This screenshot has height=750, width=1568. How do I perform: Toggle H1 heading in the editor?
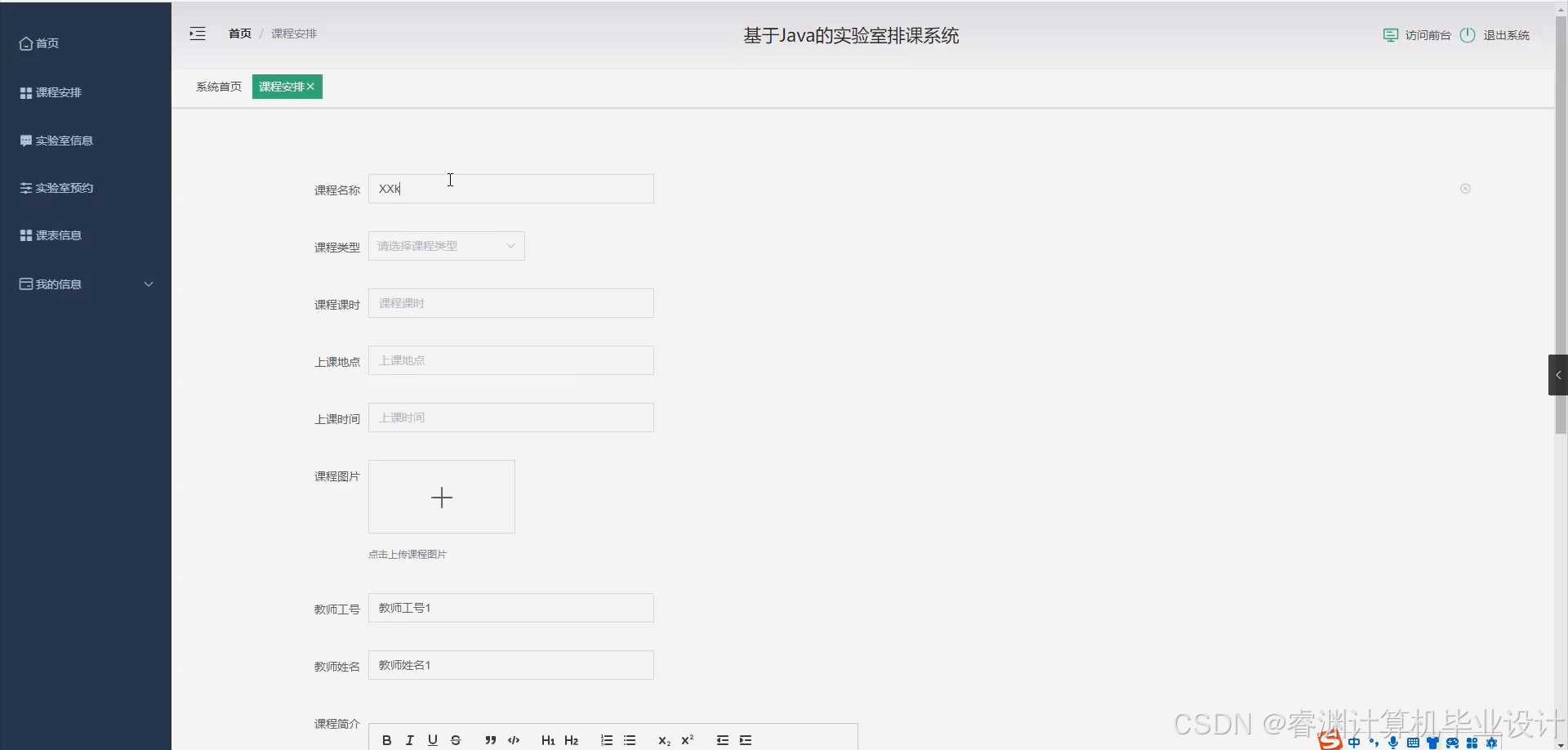click(x=548, y=740)
